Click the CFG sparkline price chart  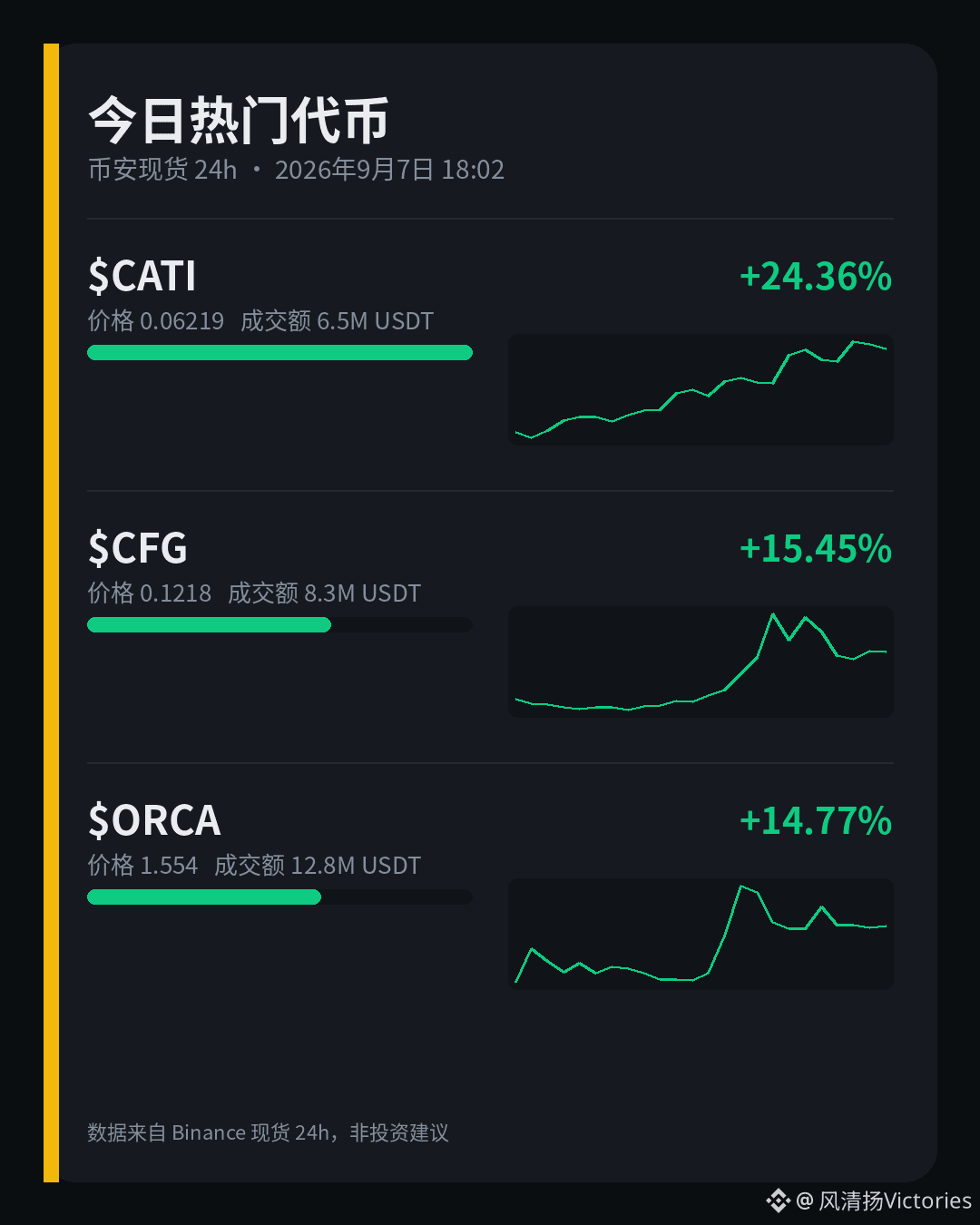pyautogui.click(x=701, y=661)
